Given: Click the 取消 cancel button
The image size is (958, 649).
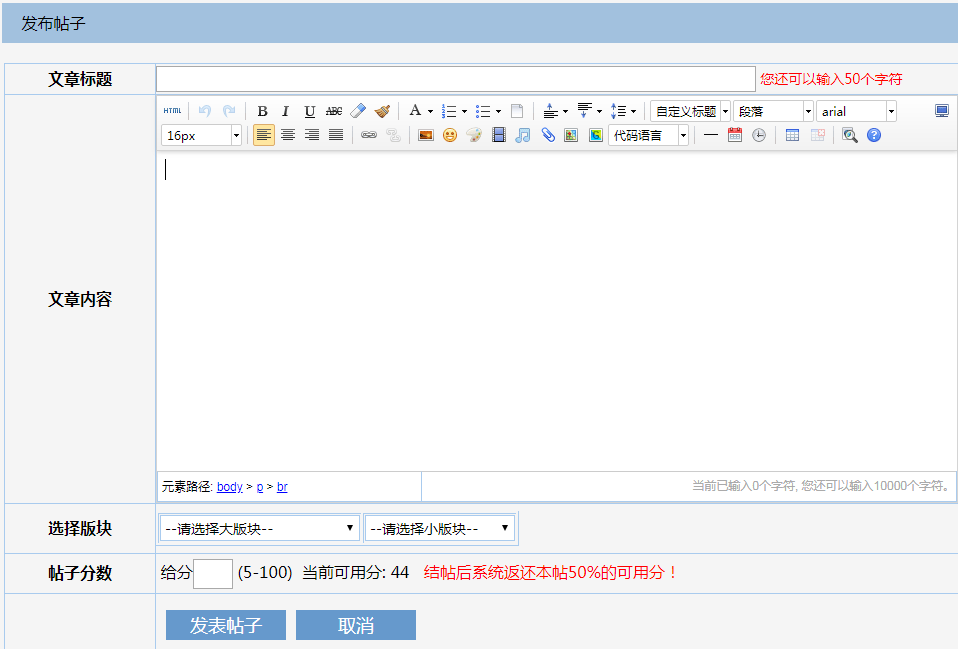Looking at the screenshot, I should click(x=356, y=625).
